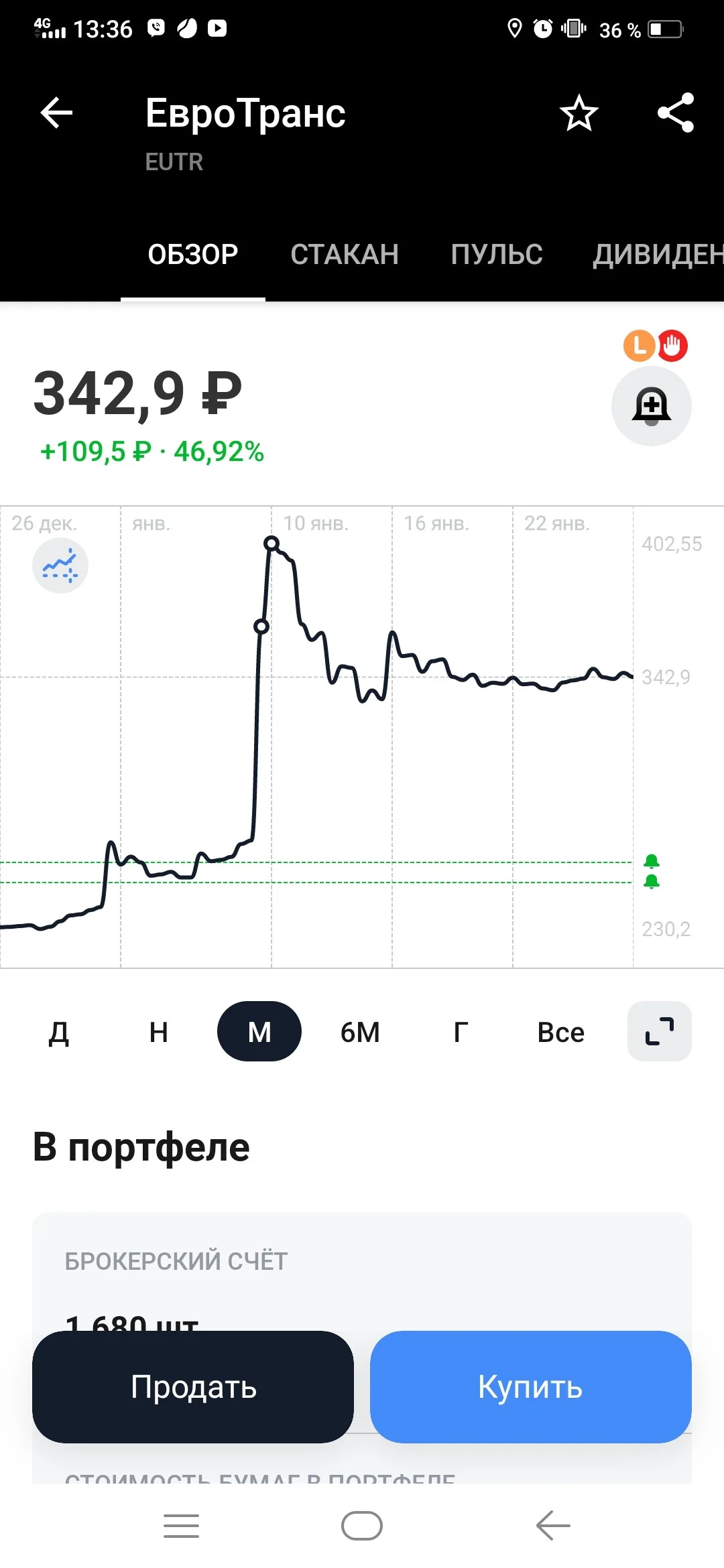Viewport: 724px width, 1568px height.
Task: Tap the Купить button
Action: [531, 1387]
